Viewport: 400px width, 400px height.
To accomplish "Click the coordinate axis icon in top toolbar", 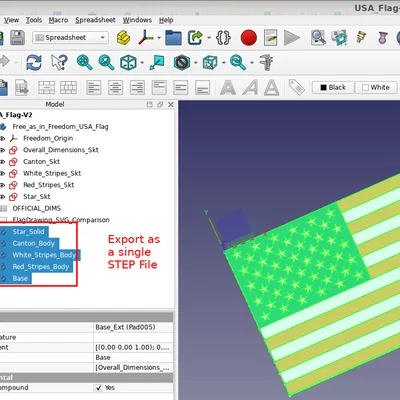I will coord(145,38).
